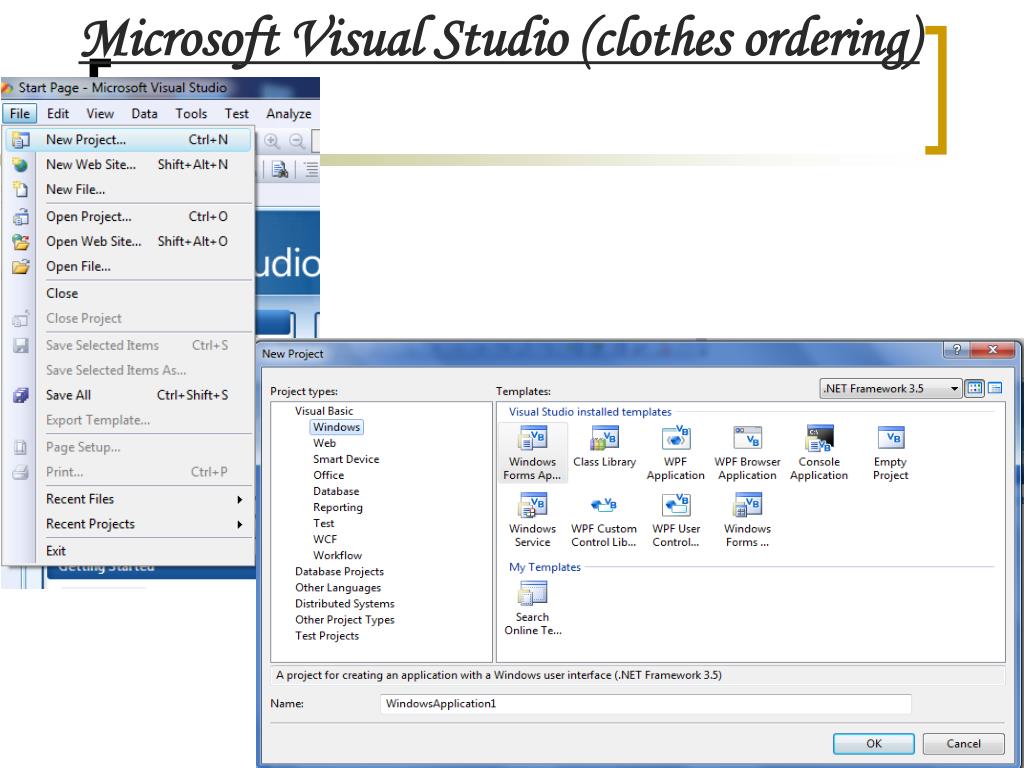
Task: Choose New Web Site... menu entry
Action: [128, 165]
